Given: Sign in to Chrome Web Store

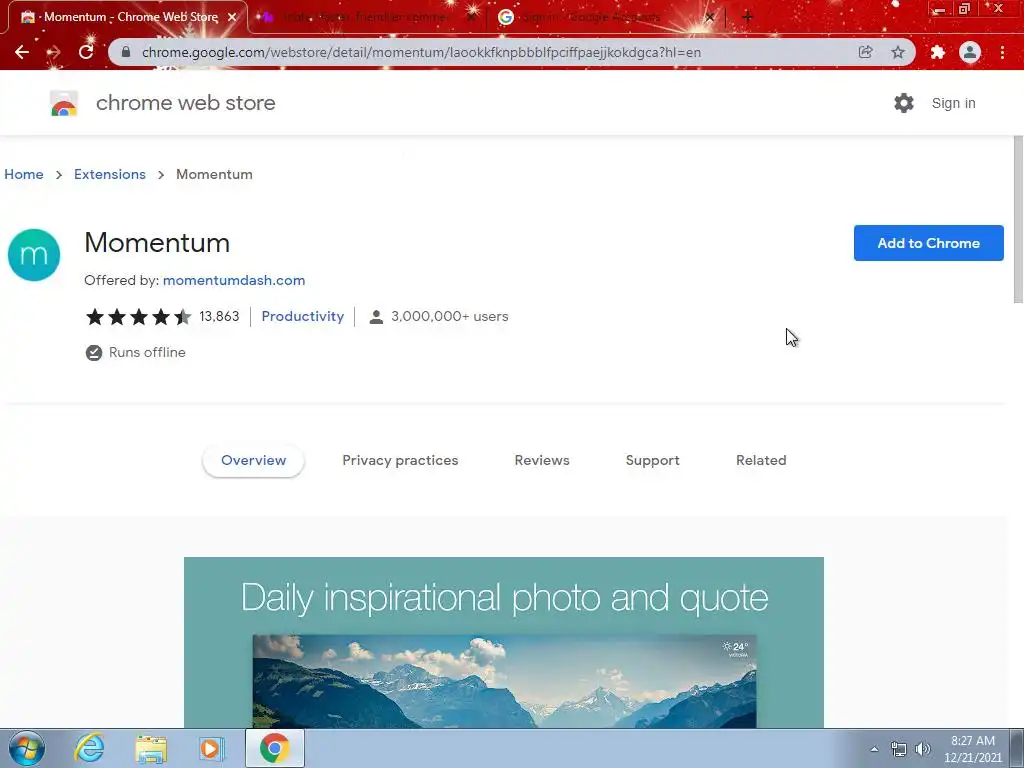Looking at the screenshot, I should [x=953, y=103].
